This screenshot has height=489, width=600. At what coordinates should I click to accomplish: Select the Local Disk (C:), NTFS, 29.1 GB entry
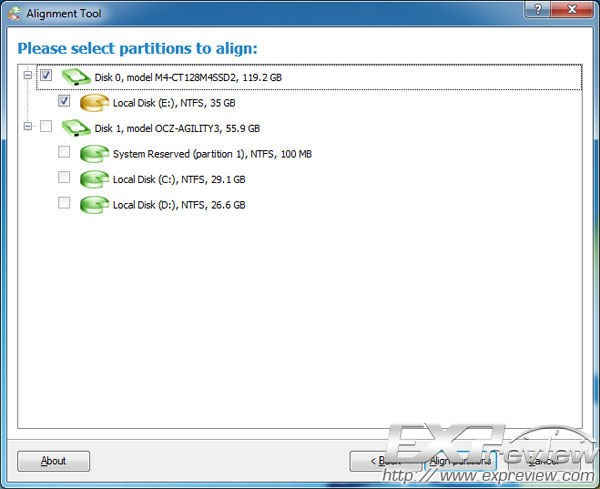(179, 179)
